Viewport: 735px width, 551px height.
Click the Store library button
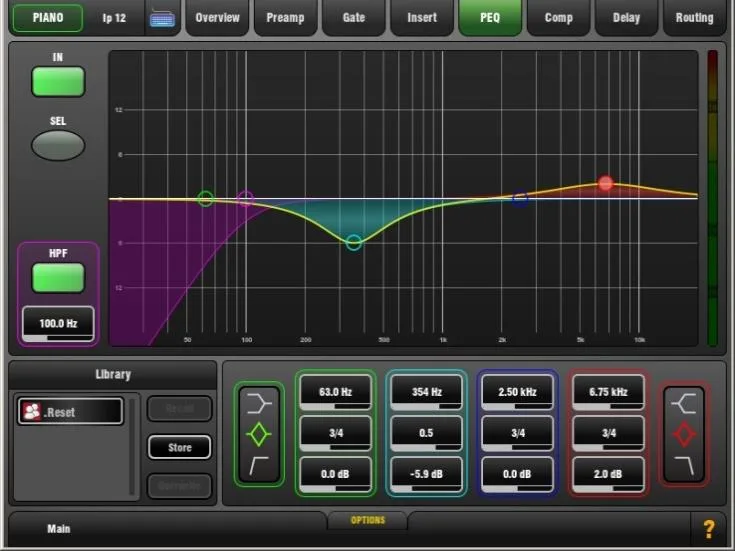tap(180, 447)
